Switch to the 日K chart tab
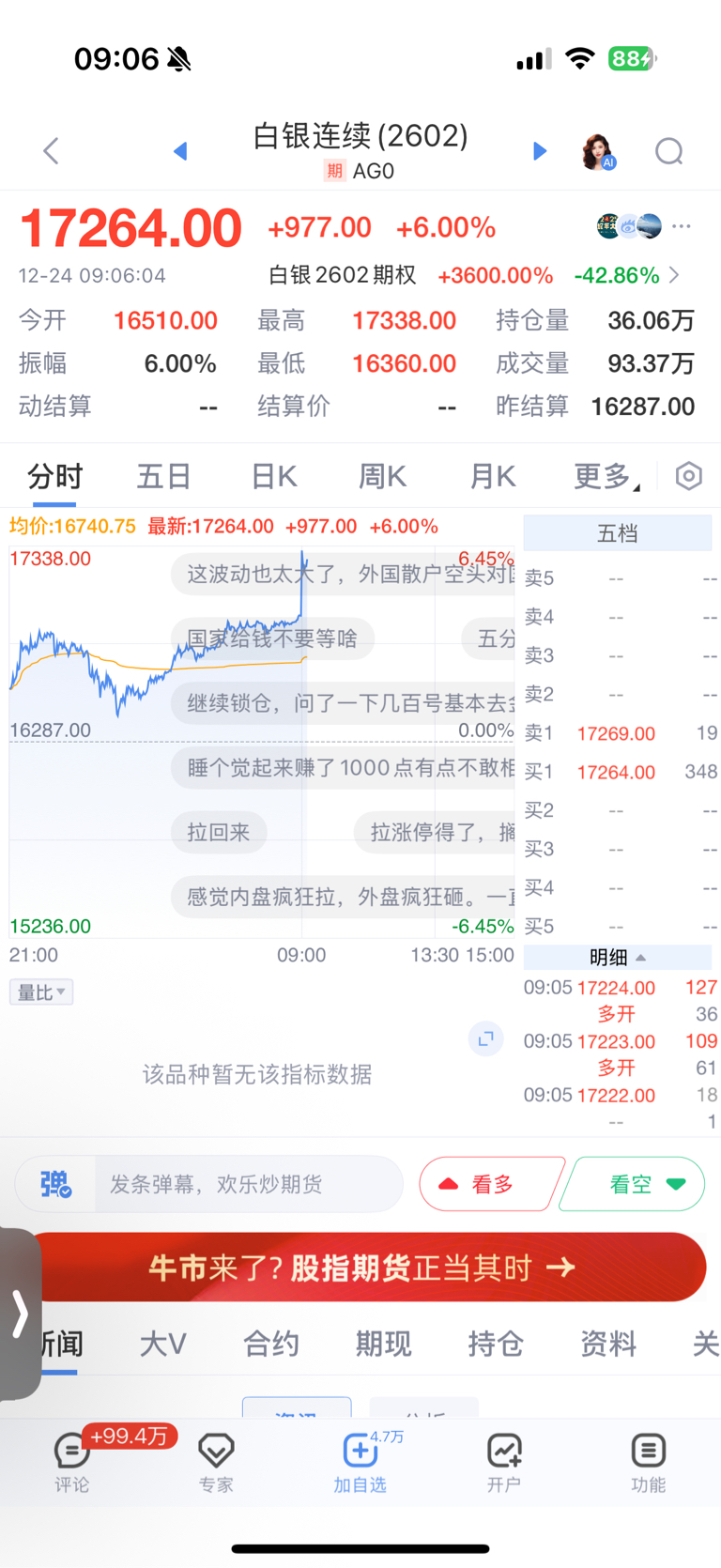Image resolution: width=721 pixels, height=1568 pixels. click(274, 477)
